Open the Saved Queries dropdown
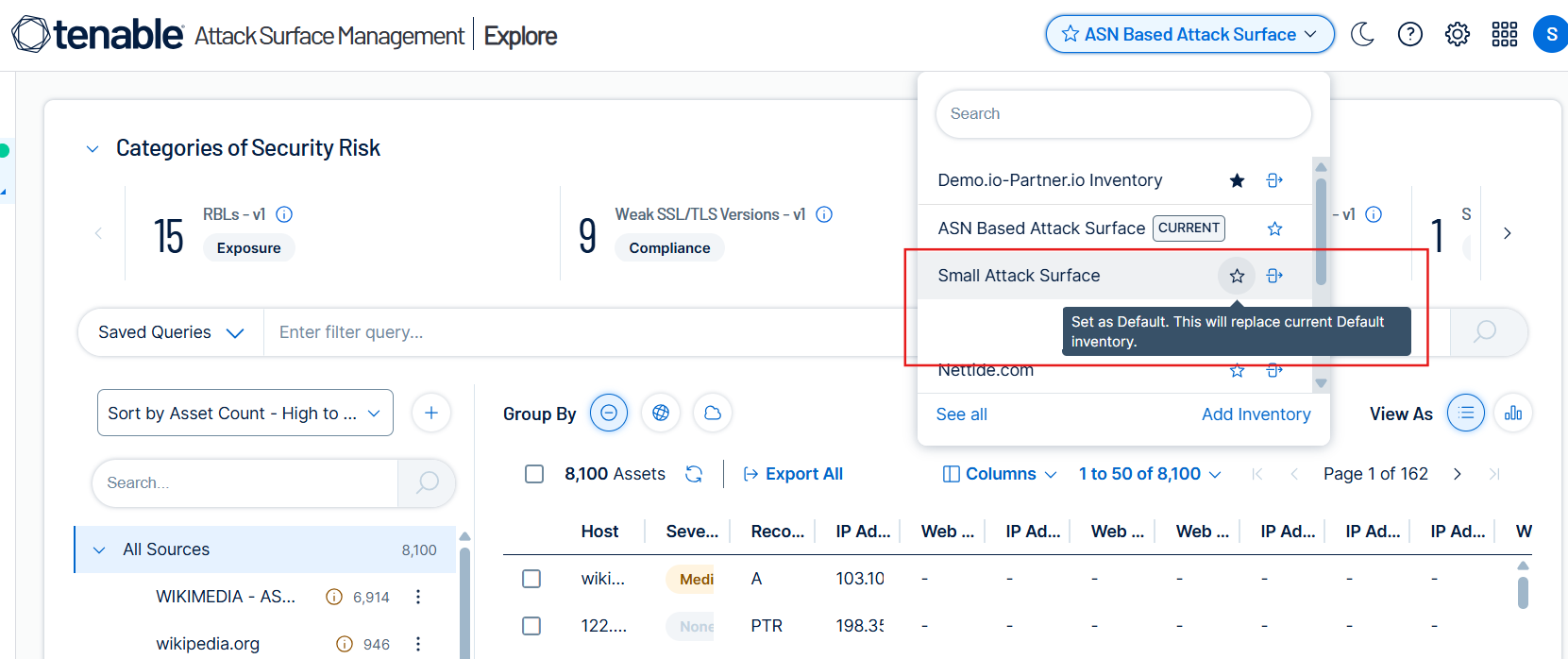The image size is (1568, 659). [171, 332]
